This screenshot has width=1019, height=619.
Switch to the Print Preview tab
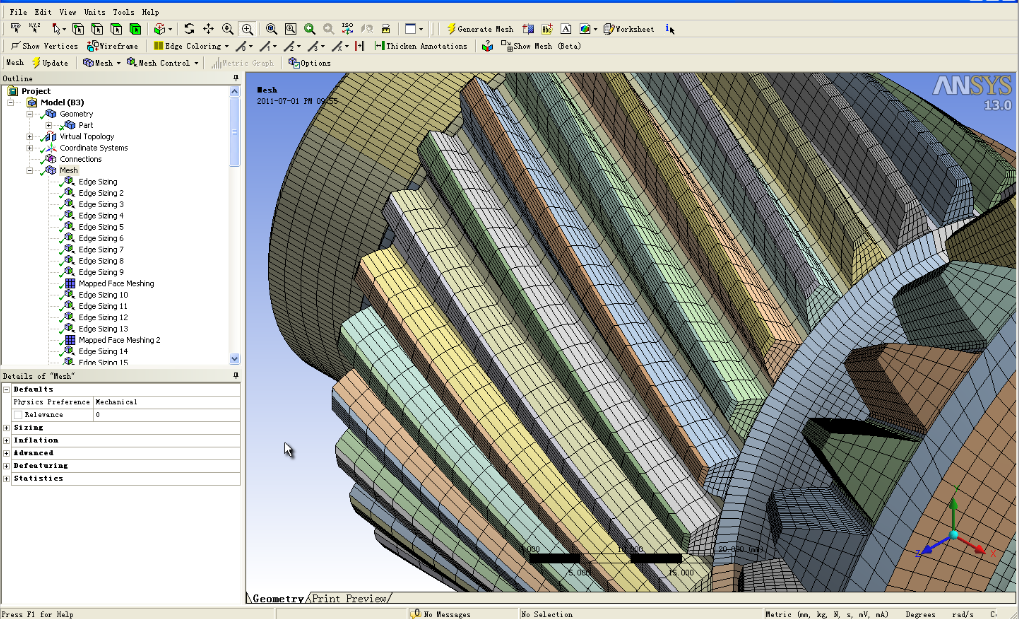(350, 598)
